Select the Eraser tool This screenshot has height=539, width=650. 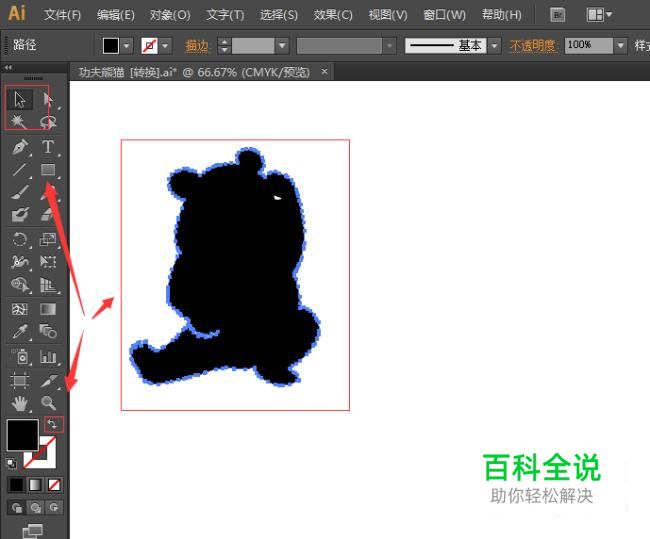48,214
